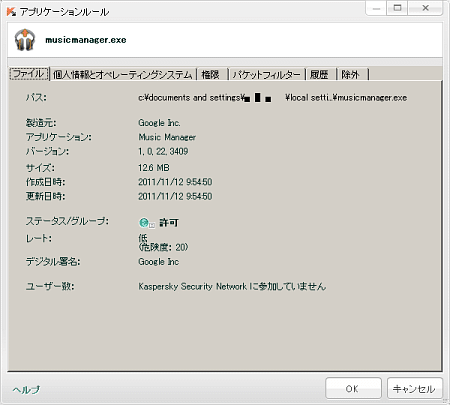Click the musicmanager.exe header title
Image resolution: width=450 pixels, height=405 pixels.
coord(86,40)
